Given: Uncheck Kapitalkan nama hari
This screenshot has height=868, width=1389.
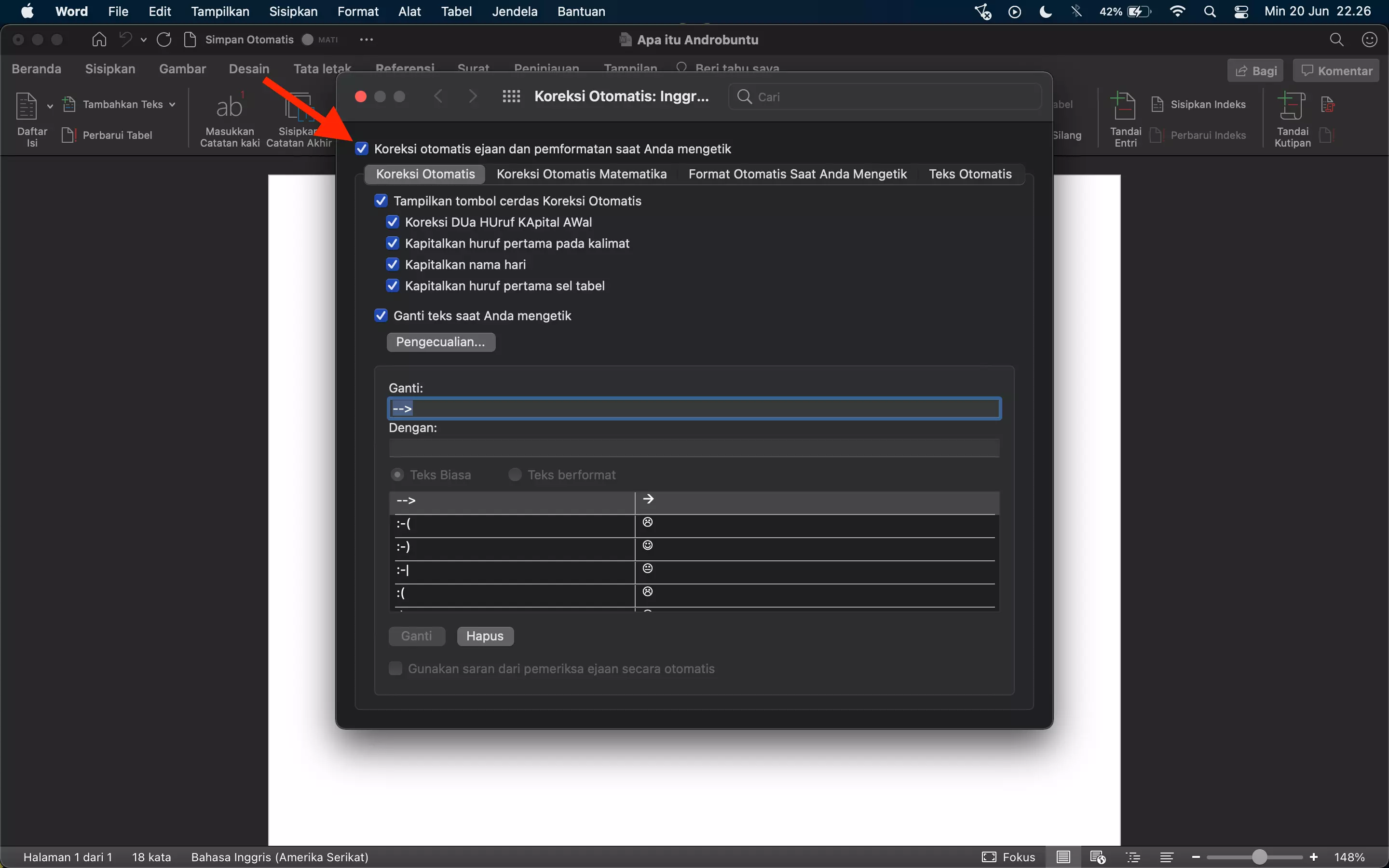Looking at the screenshot, I should [x=392, y=264].
